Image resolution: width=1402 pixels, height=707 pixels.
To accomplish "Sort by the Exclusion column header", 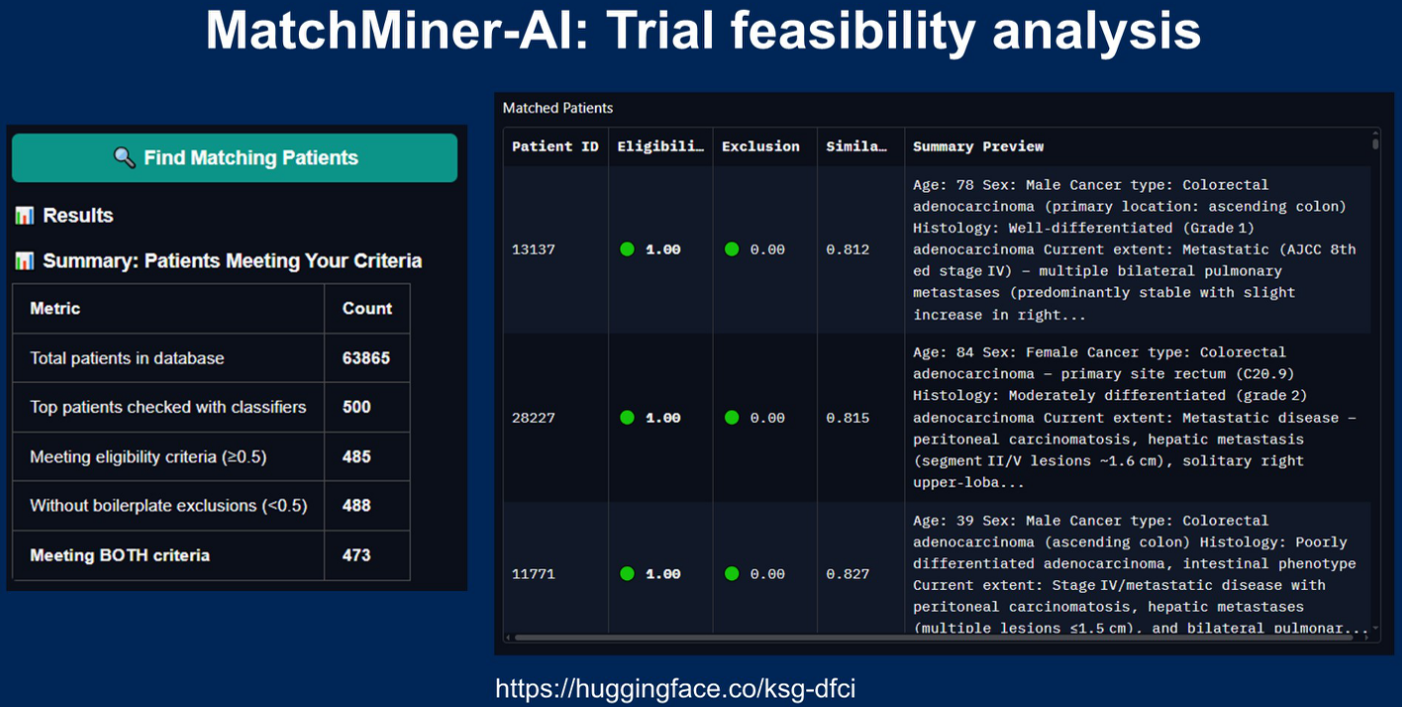I will (x=761, y=147).
